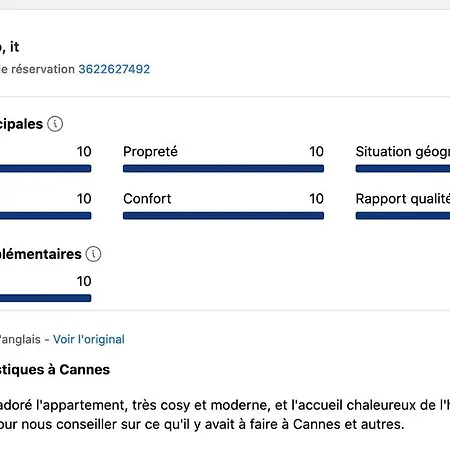Viewport: 450px width, 450px height.
Task: Click the score 10 under 'plémentaires' heading
Action: click(x=84, y=281)
